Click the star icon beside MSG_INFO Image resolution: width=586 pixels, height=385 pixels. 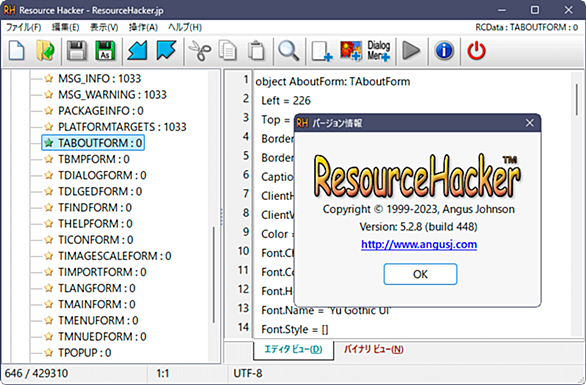(x=49, y=78)
